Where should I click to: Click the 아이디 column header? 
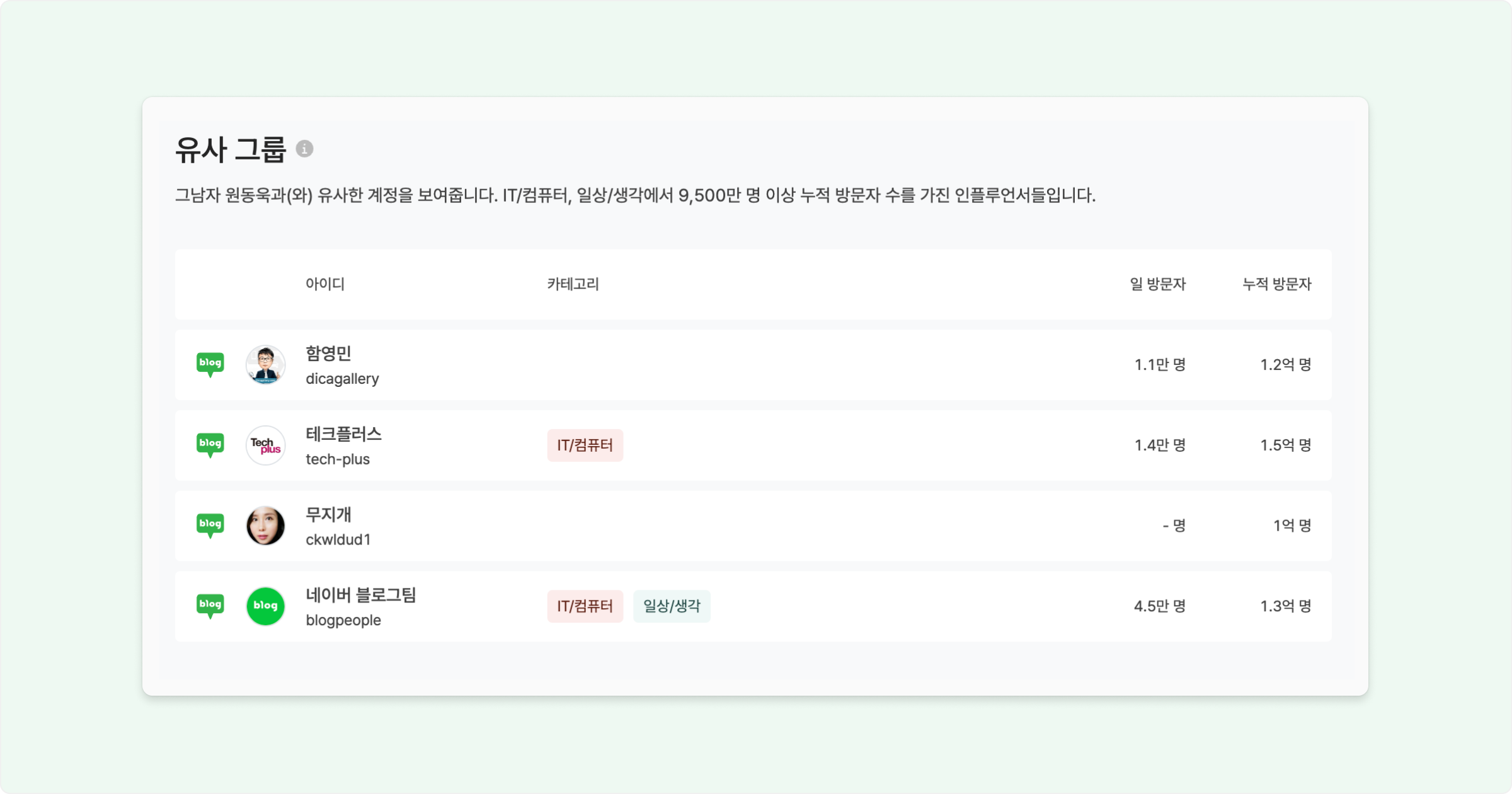(325, 284)
